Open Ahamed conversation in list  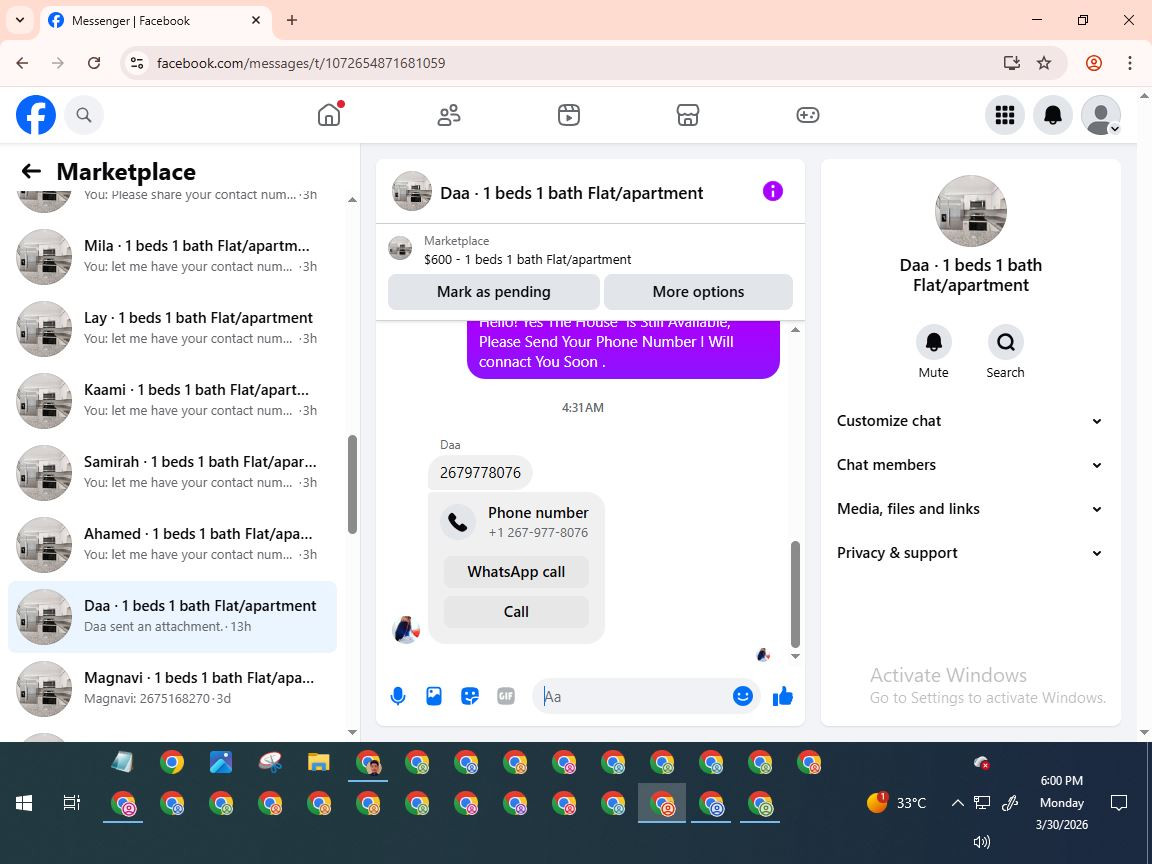coord(172,544)
